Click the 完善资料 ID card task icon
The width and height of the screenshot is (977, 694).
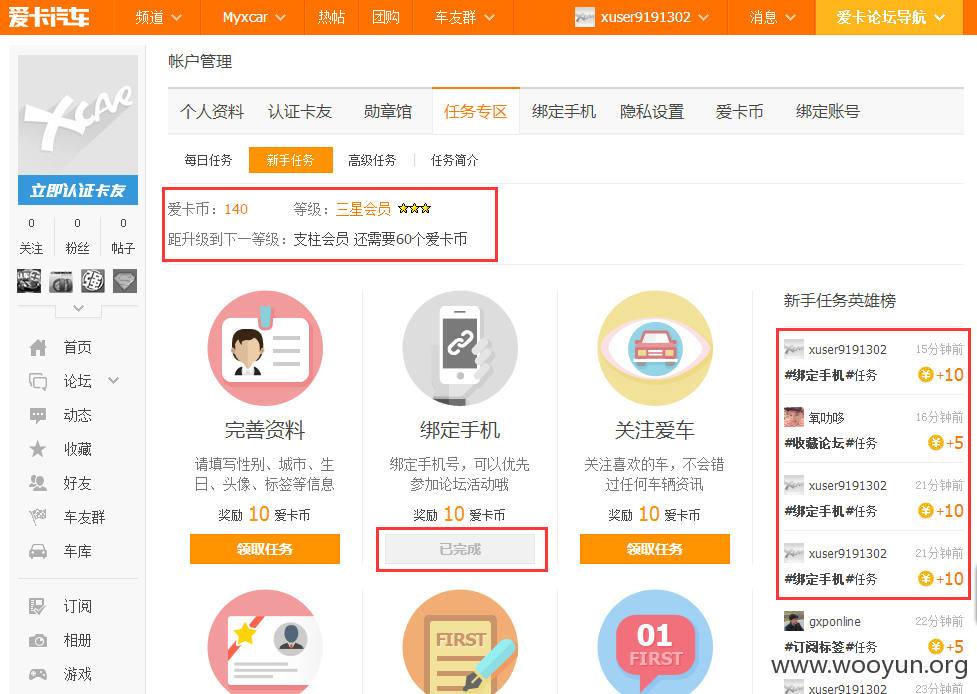pyautogui.click(x=265, y=348)
